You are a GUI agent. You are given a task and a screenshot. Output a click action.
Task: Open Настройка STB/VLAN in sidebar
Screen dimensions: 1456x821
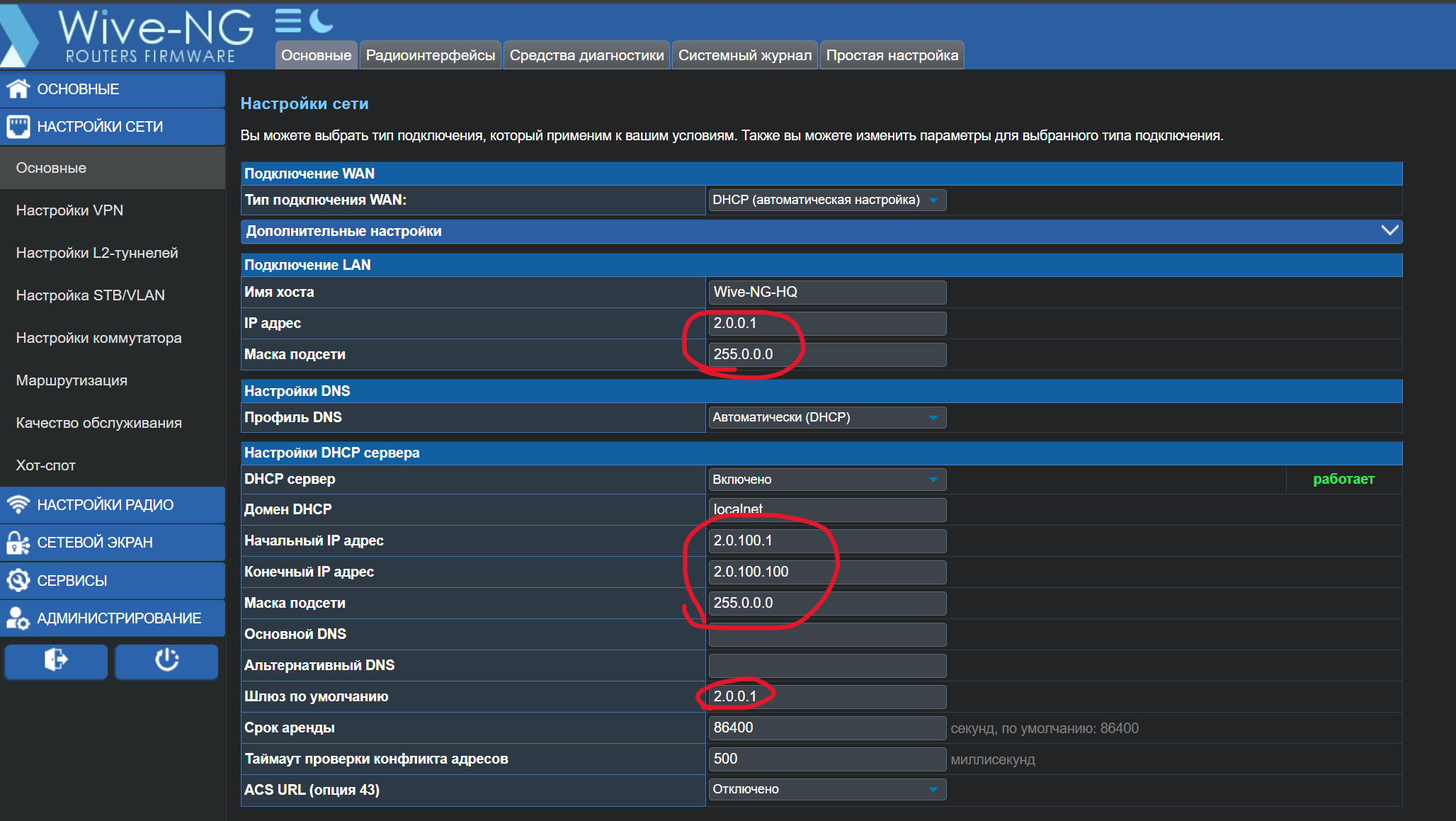[x=113, y=295]
